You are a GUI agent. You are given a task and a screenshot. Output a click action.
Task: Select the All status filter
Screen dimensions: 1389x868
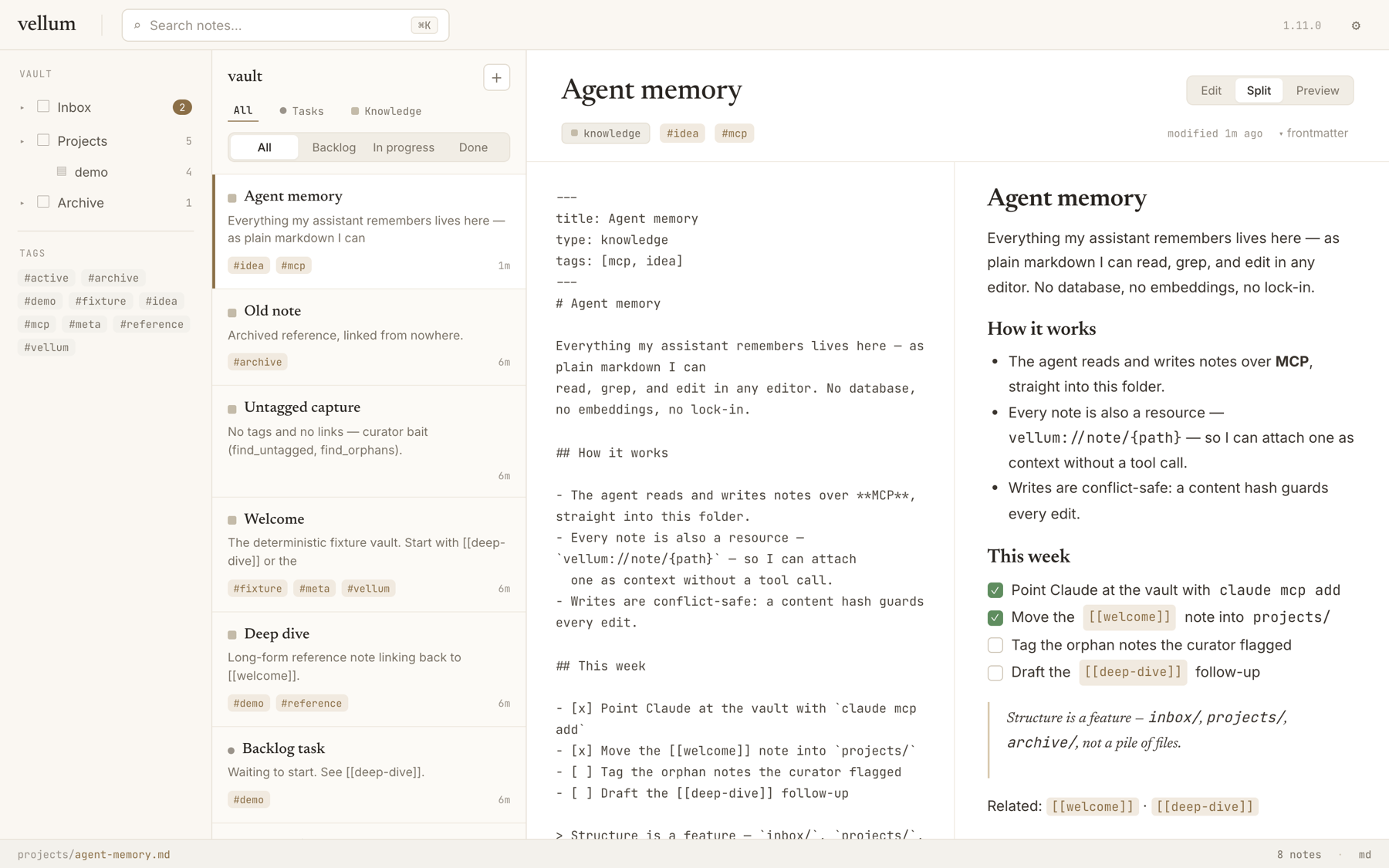coord(265,147)
